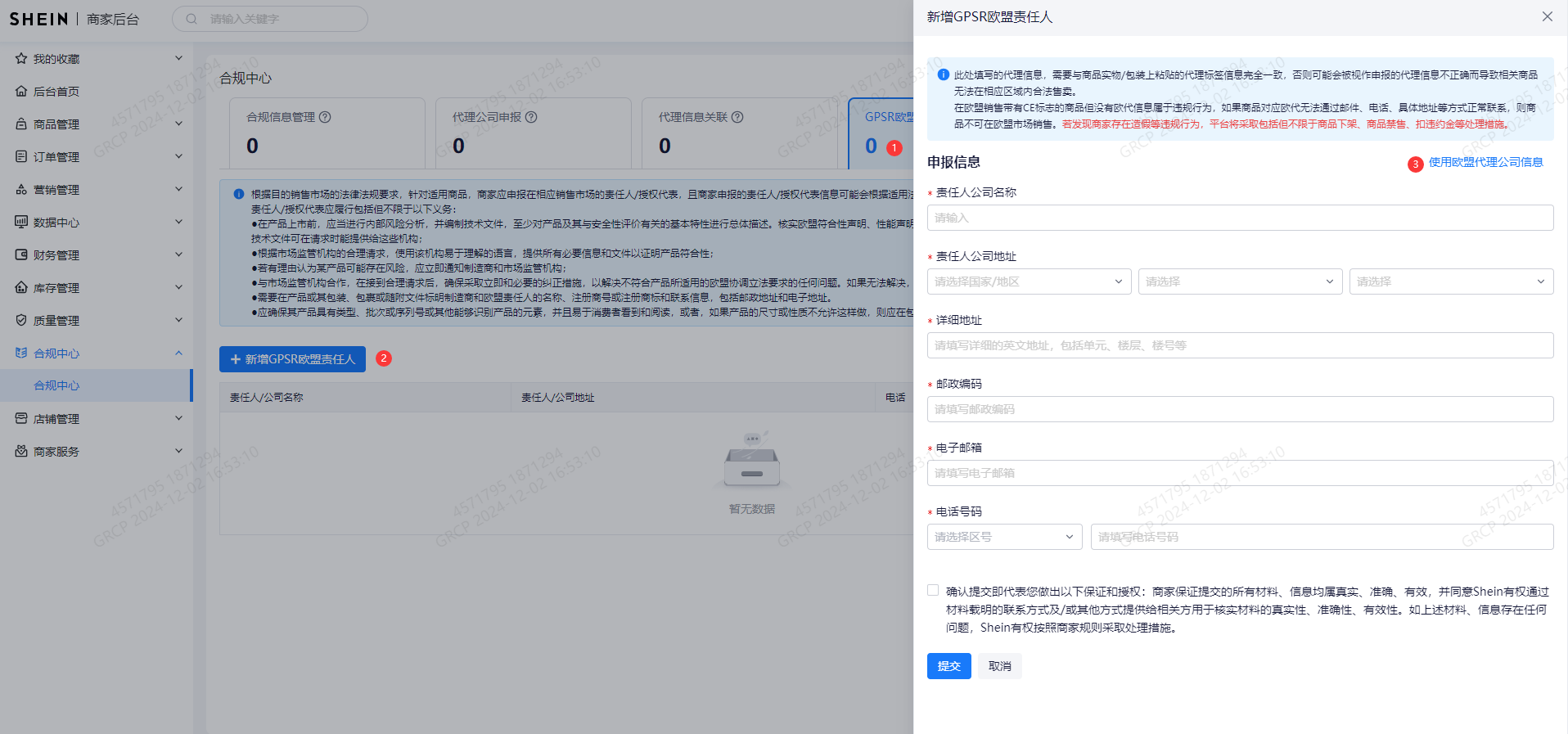Focus the 责任人公司名称 input field

(1240, 218)
